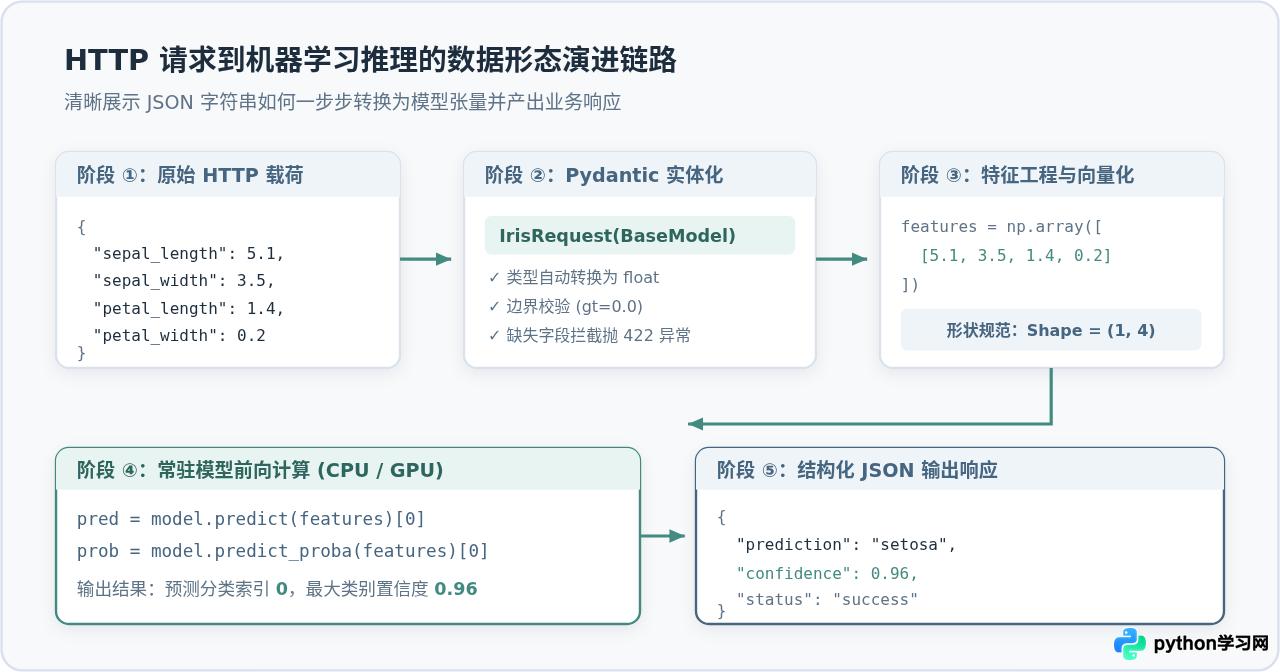The height and width of the screenshot is (672, 1280).
Task: Select the header 阶段 ①: 原始 HTTP 载荷
Action: (190, 175)
